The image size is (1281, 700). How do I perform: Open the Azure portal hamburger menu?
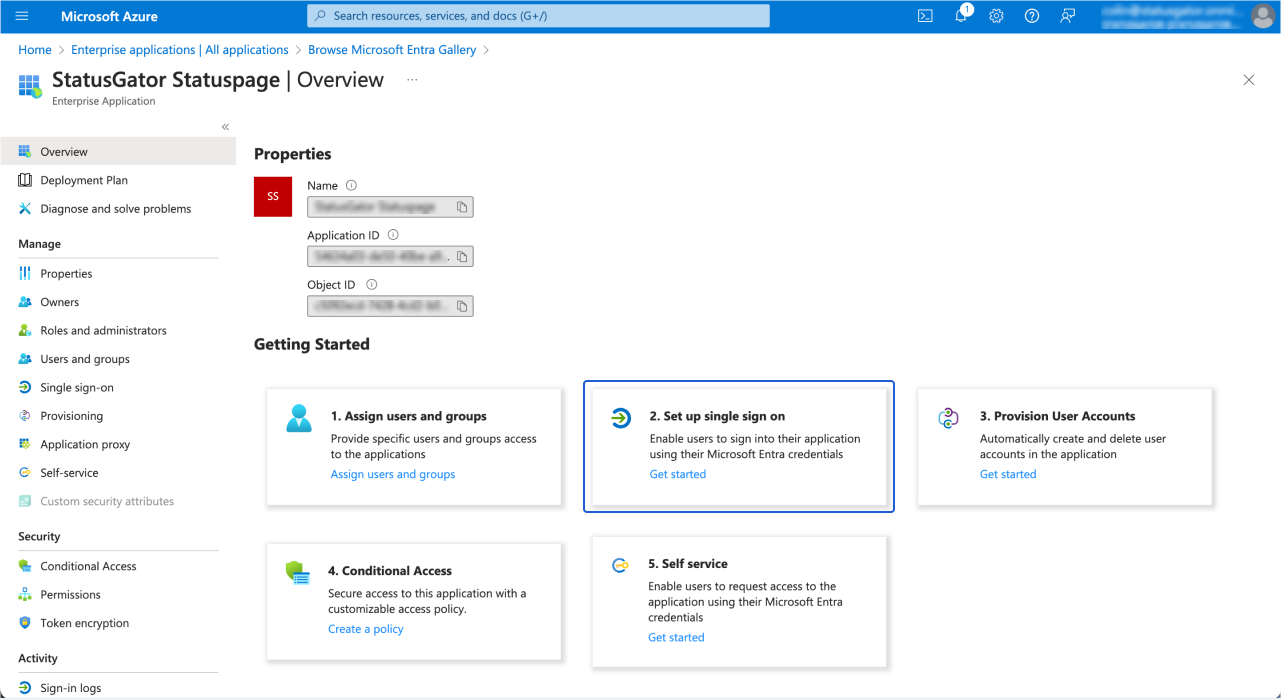pos(22,16)
